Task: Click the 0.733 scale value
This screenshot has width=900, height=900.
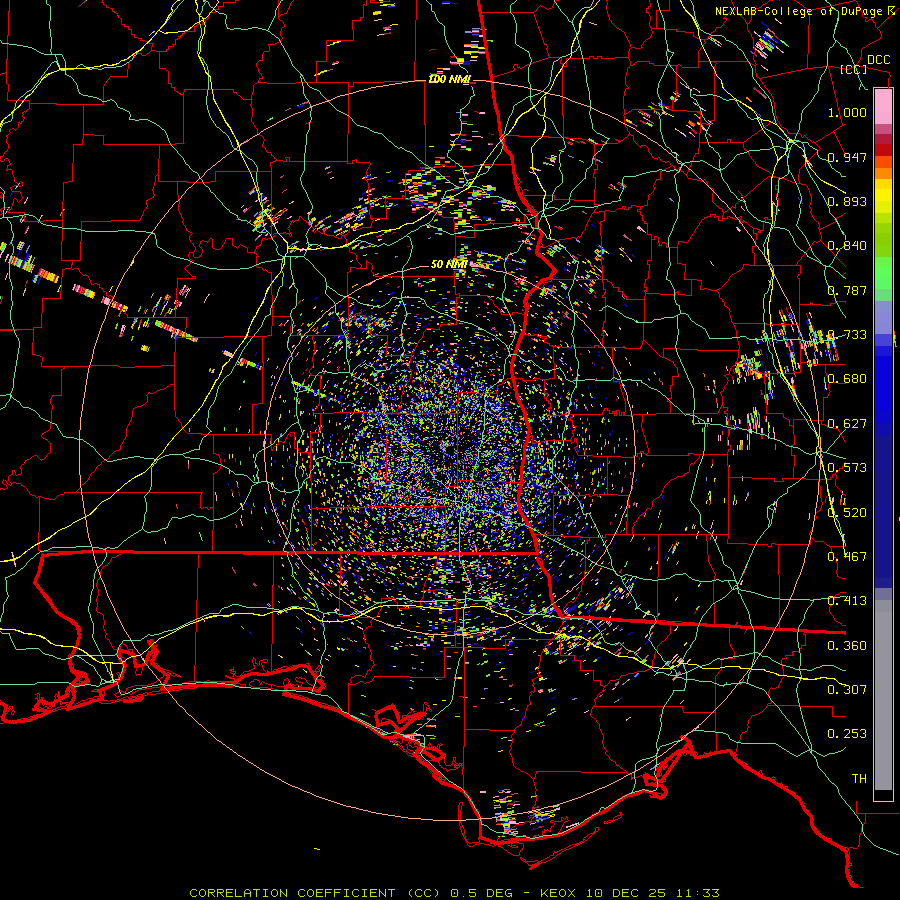Action: pyautogui.click(x=847, y=335)
